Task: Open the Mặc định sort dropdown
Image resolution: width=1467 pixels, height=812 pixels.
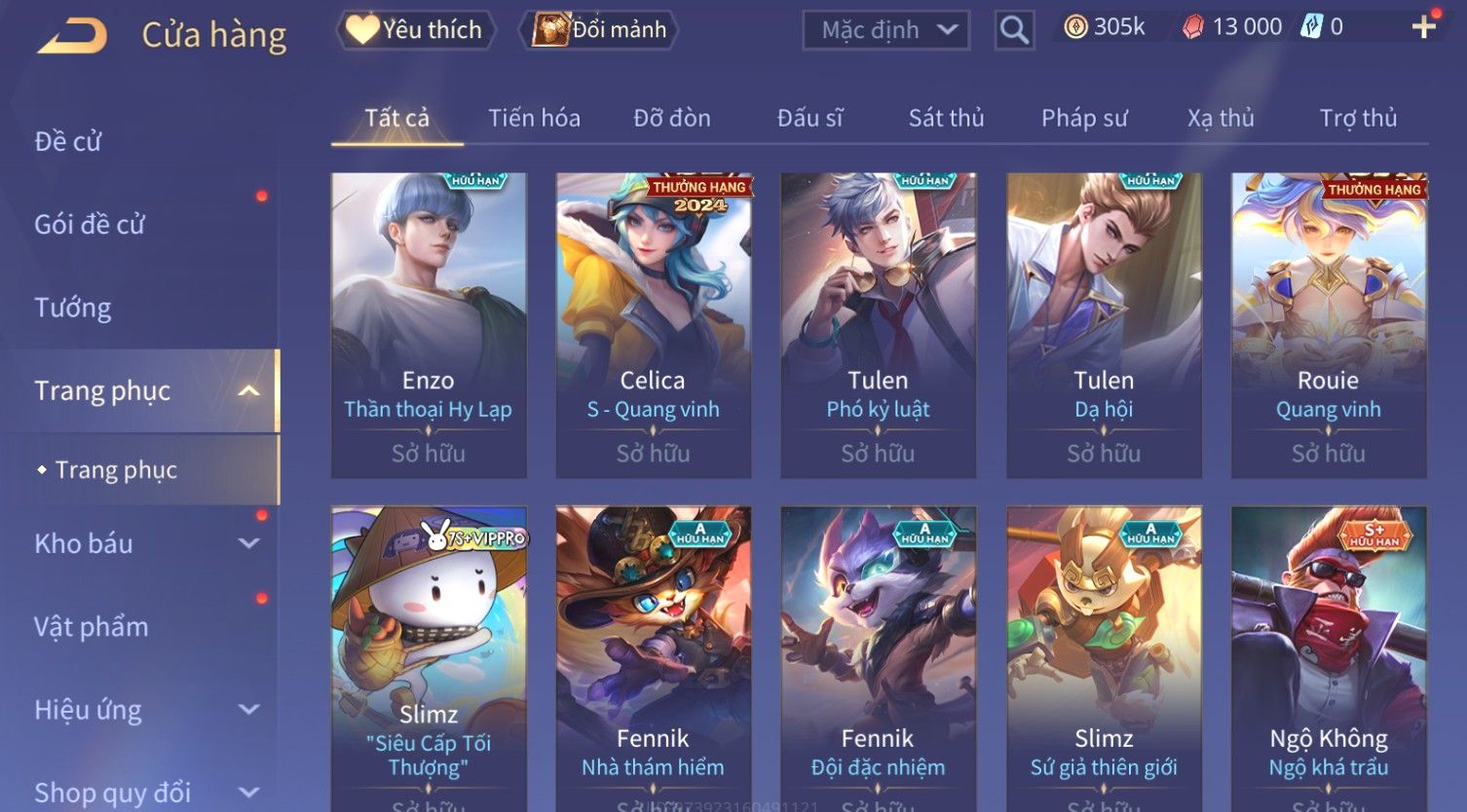Action: [885, 30]
